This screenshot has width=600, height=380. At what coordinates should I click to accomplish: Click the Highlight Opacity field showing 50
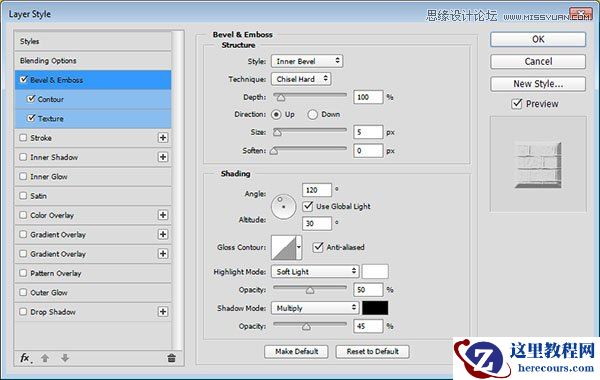[x=368, y=290]
